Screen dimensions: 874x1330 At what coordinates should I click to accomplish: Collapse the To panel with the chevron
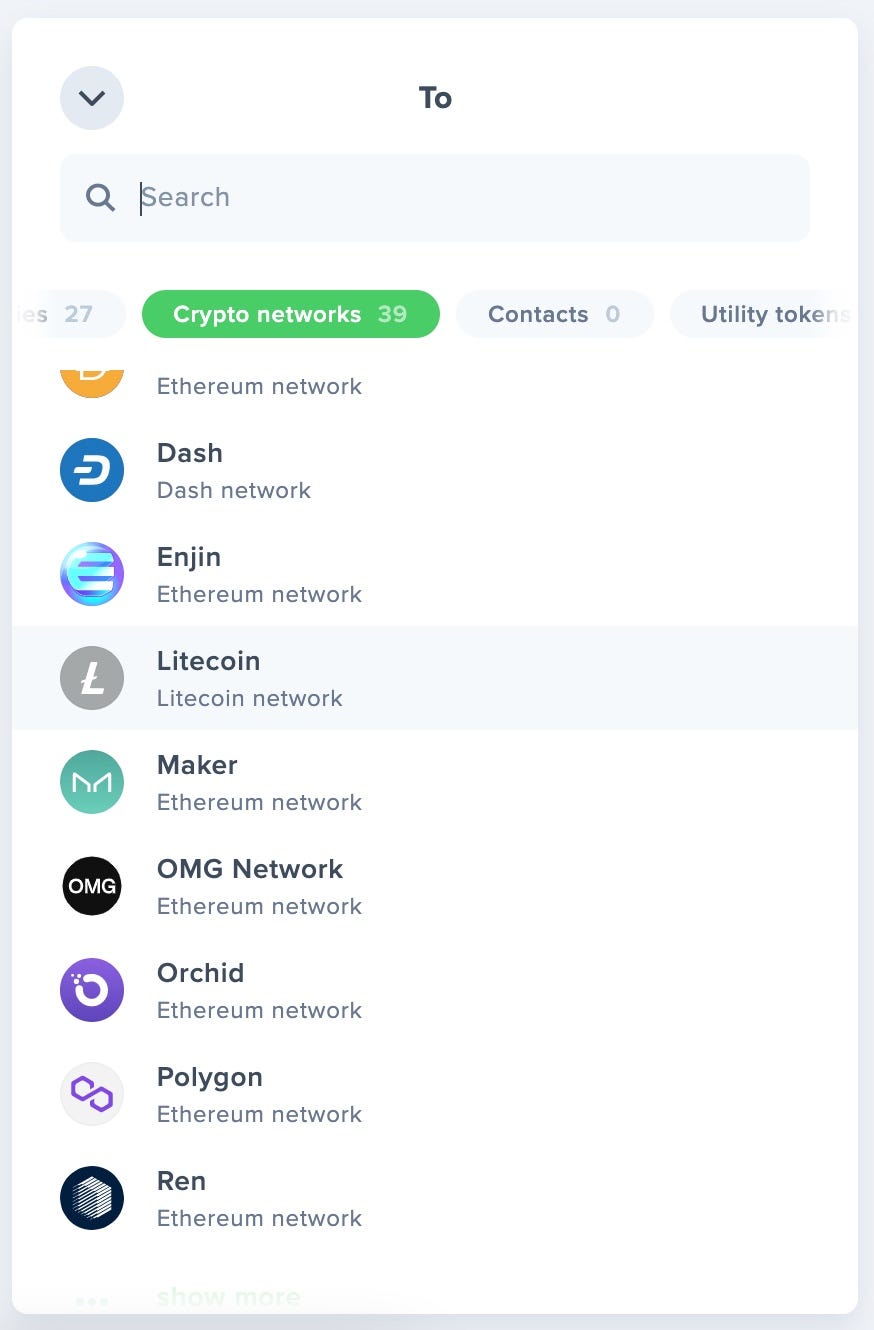coord(92,98)
